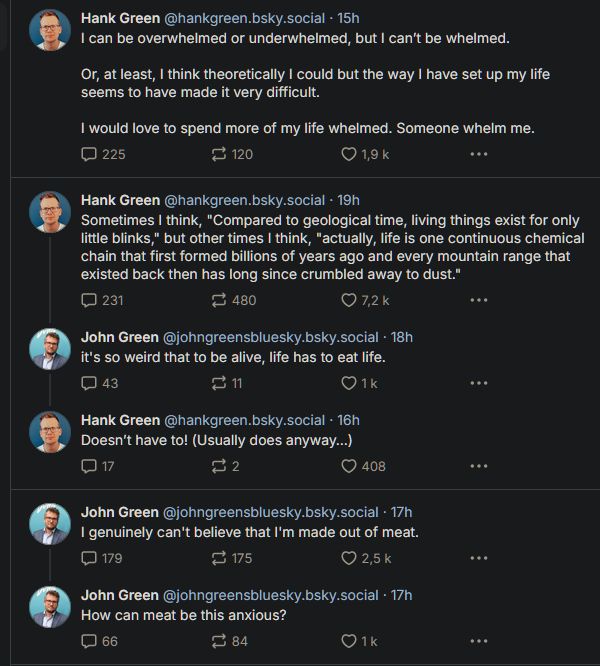Reply to Hank's 'whelmed' post
This screenshot has height=666, width=600.
coord(89,154)
